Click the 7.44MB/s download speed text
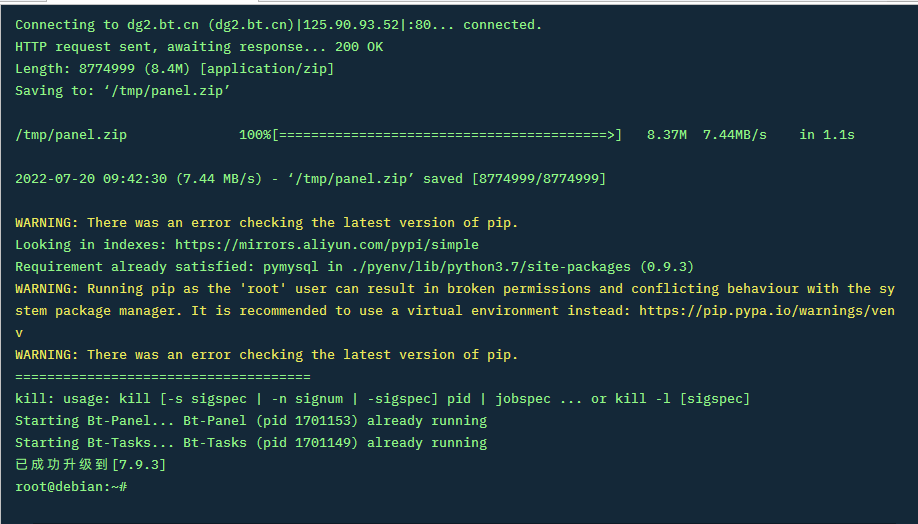This screenshot has height=524, width=918. coord(734,135)
